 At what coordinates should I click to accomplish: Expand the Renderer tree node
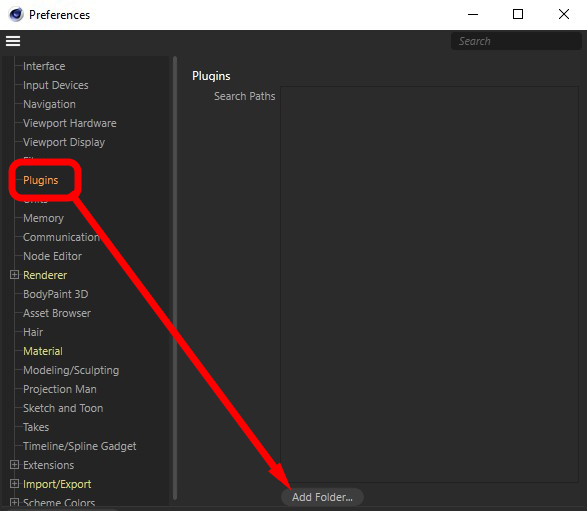point(14,275)
